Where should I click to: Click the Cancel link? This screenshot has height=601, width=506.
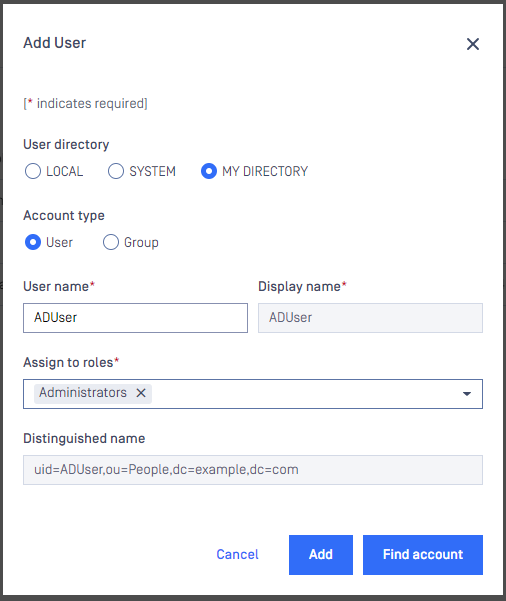[x=237, y=554]
